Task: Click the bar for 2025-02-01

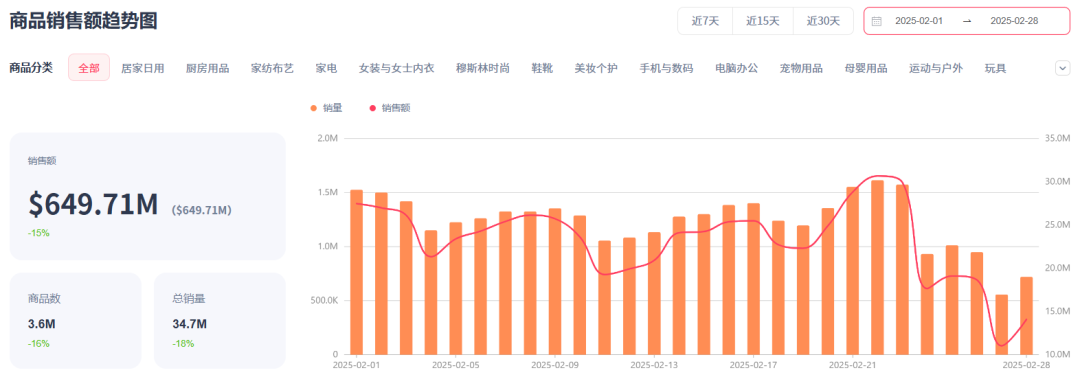Action: [x=356, y=272]
